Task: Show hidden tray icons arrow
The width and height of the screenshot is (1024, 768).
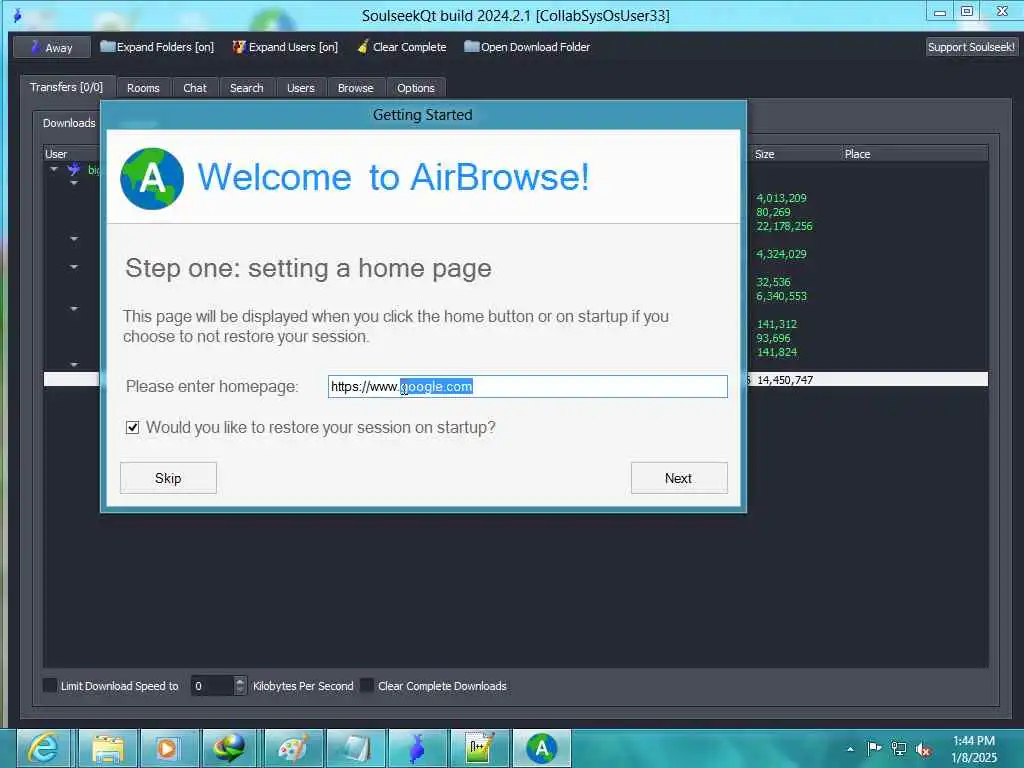Action: [x=850, y=749]
